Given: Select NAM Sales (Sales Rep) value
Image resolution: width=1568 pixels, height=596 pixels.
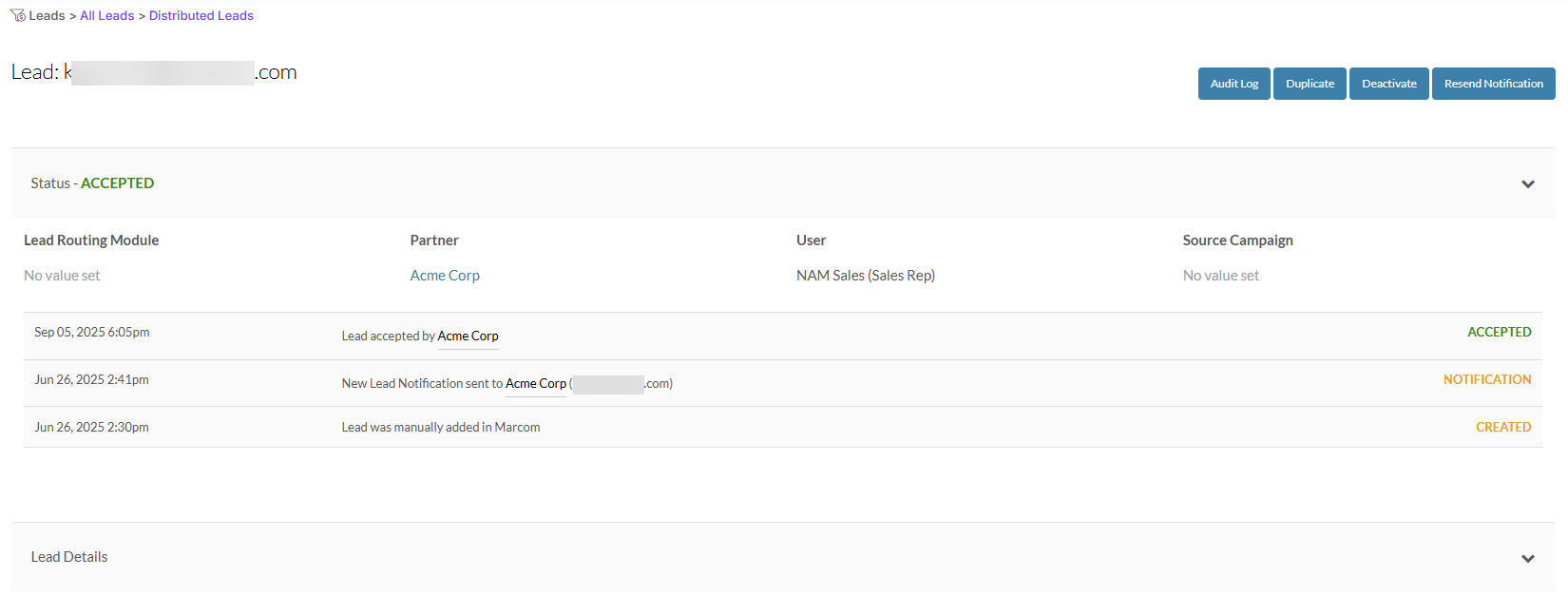Looking at the screenshot, I should click(866, 276).
